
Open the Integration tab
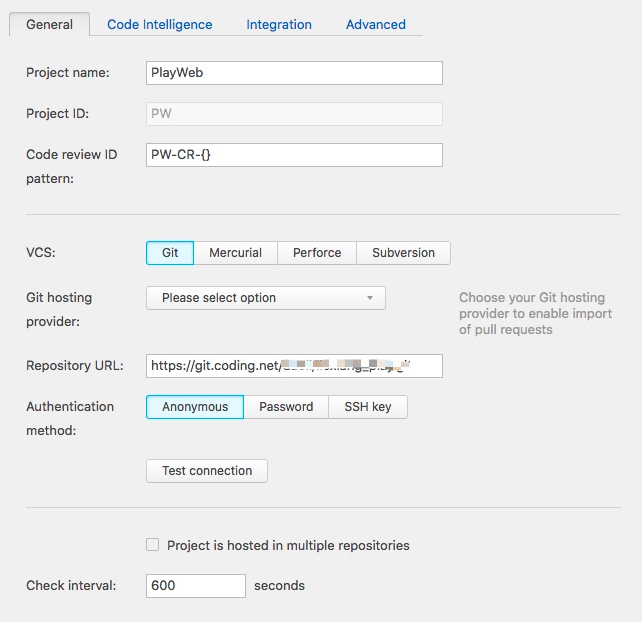point(279,24)
